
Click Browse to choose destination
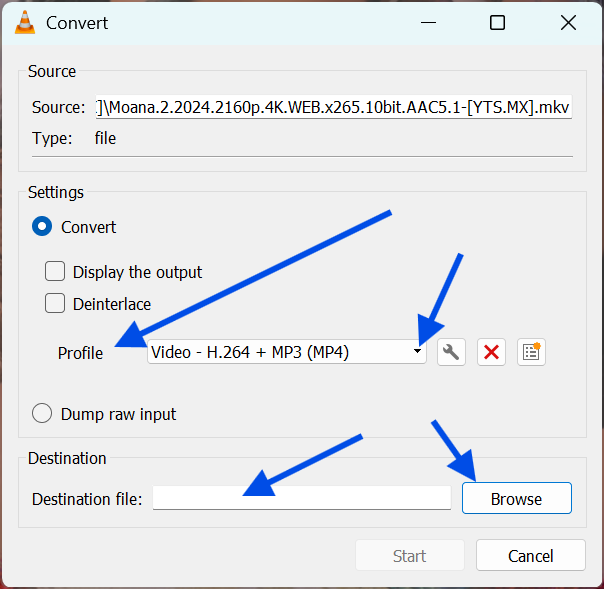pos(516,498)
